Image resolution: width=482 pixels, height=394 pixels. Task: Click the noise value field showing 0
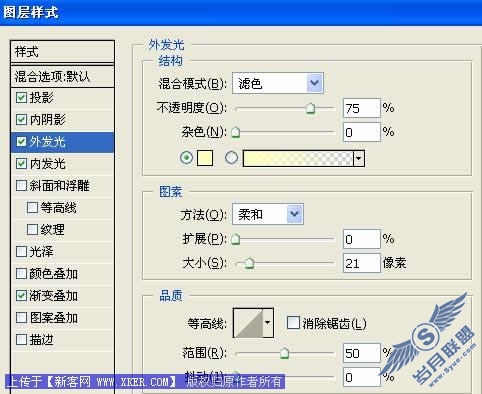tap(362, 132)
